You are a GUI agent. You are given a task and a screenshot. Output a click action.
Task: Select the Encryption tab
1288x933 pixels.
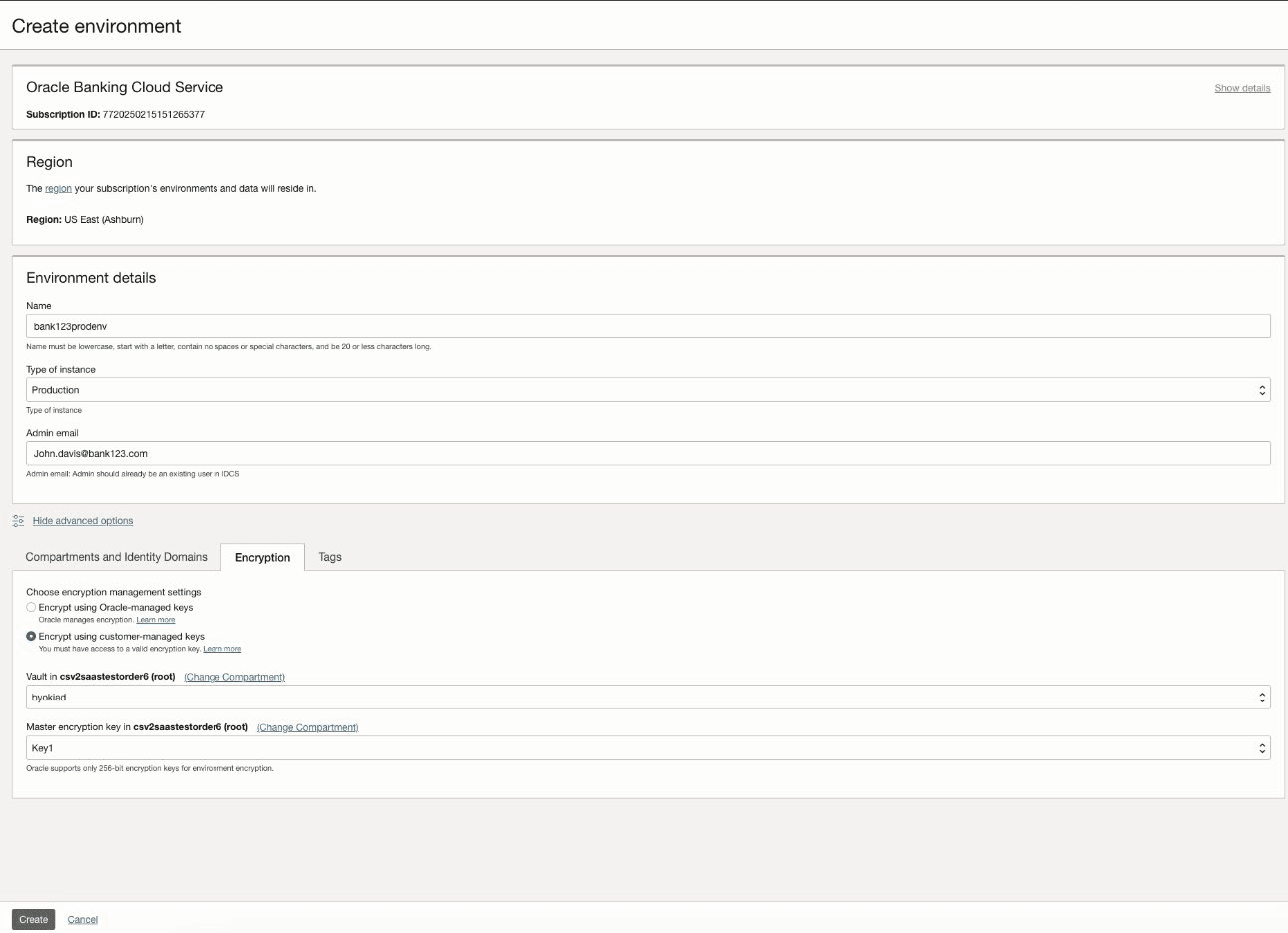pyautogui.click(x=263, y=557)
